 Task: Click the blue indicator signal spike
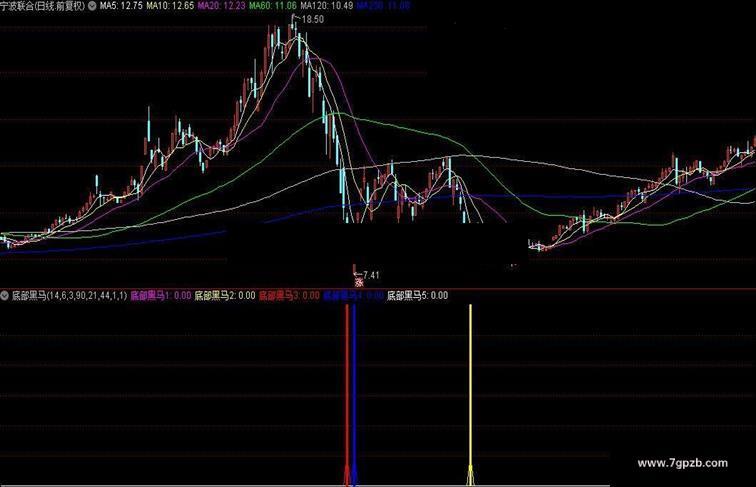pyautogui.click(x=354, y=394)
